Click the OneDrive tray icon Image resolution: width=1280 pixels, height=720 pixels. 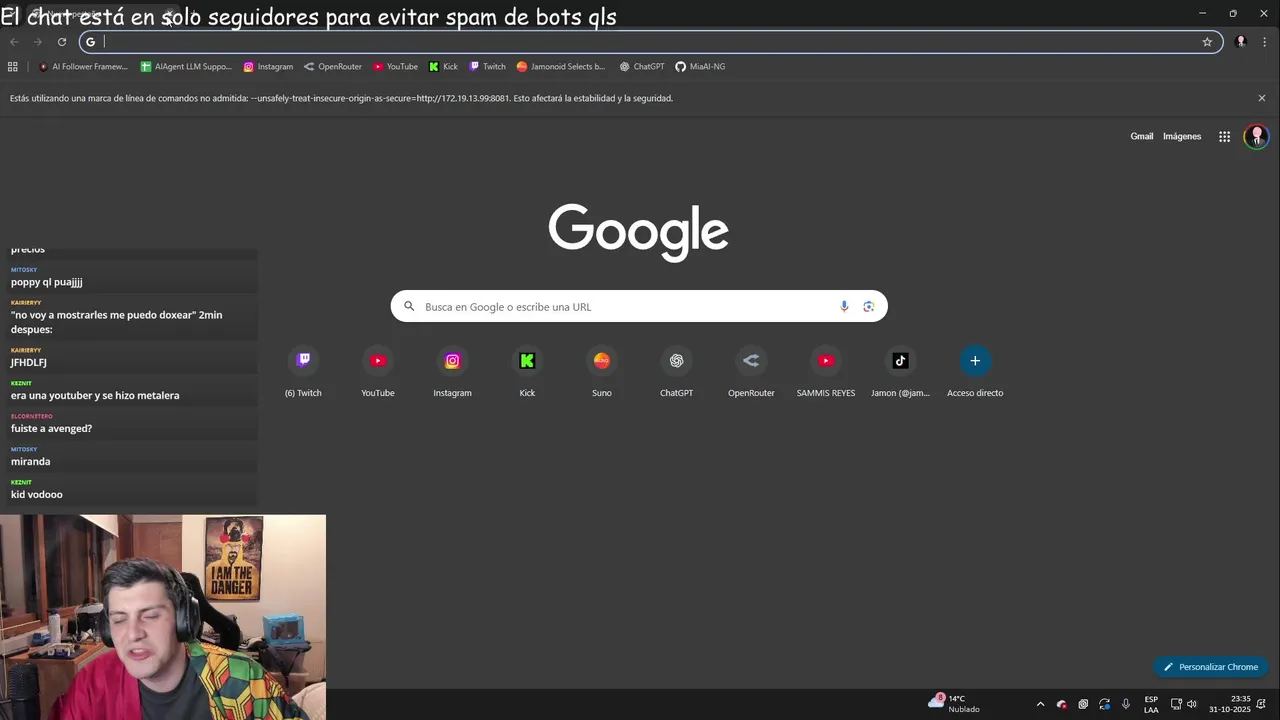[x=1061, y=704]
